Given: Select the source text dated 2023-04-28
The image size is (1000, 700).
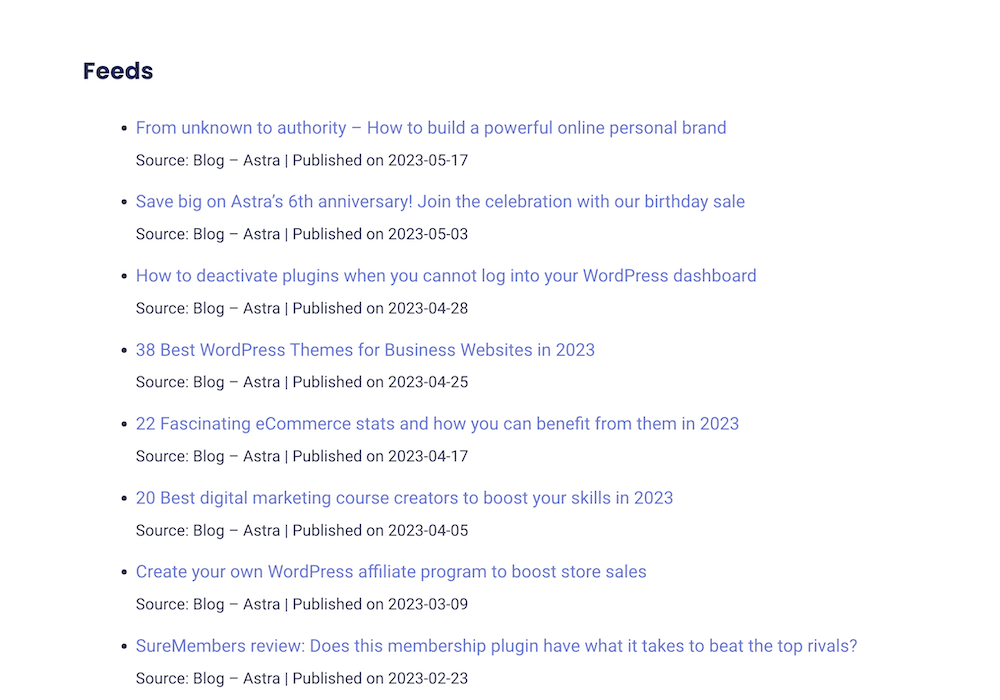Looking at the screenshot, I should [x=302, y=308].
